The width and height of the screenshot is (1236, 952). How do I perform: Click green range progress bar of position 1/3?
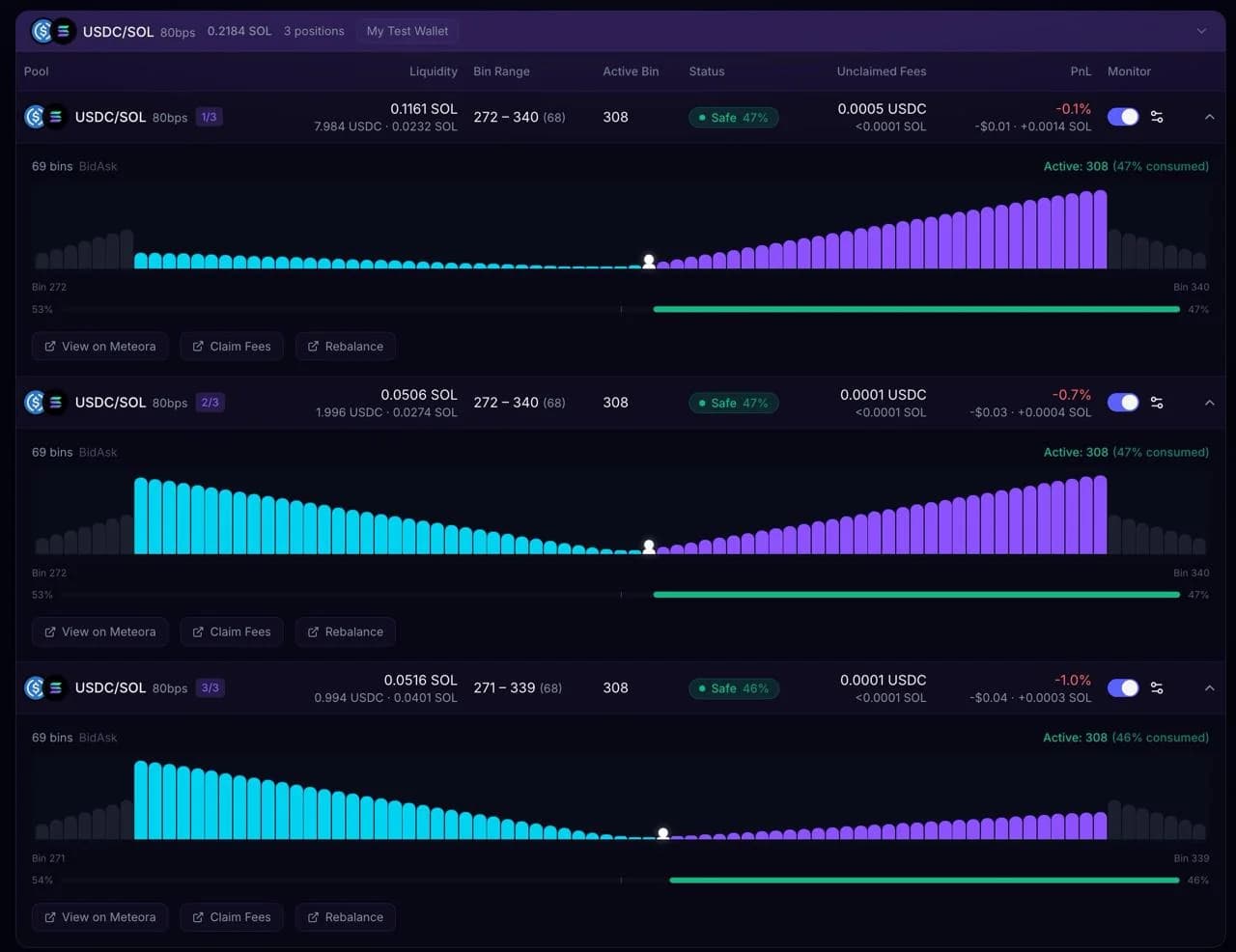(916, 309)
